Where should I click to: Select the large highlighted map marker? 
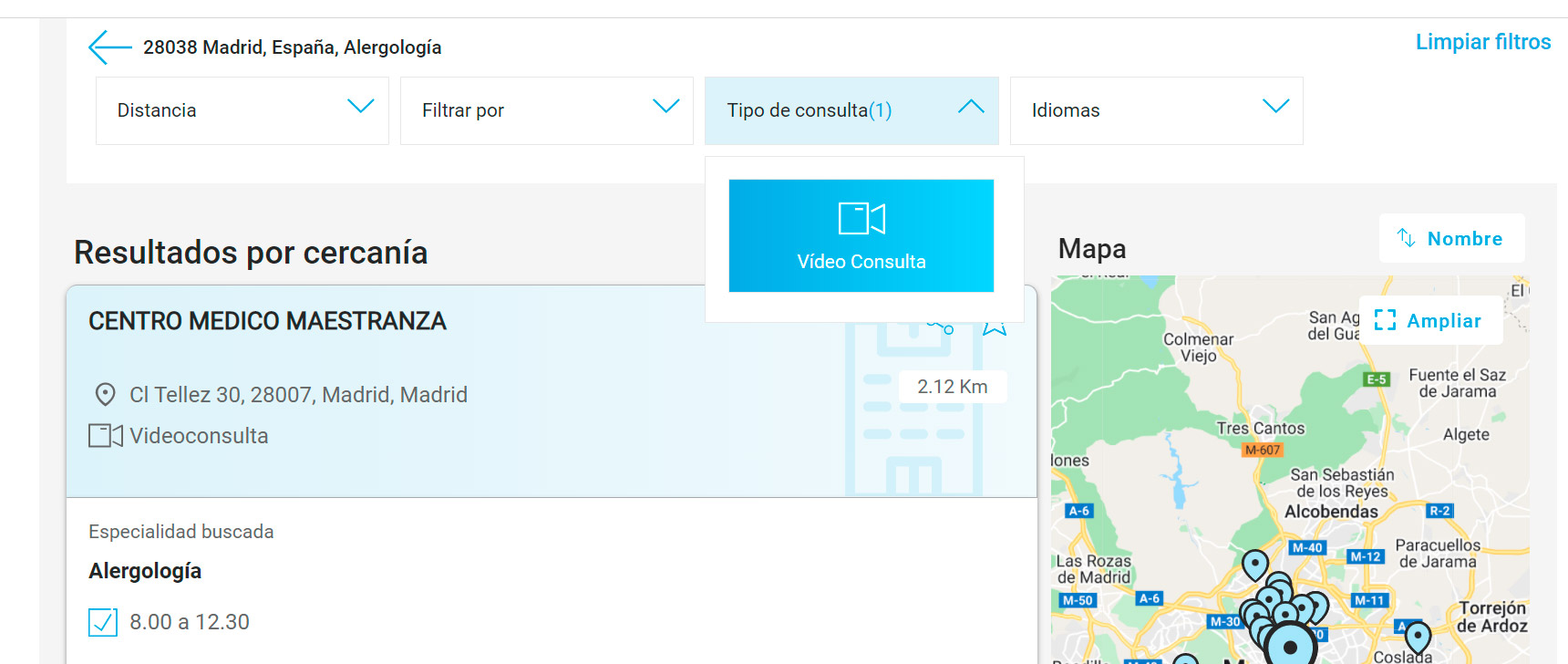tap(1290, 646)
